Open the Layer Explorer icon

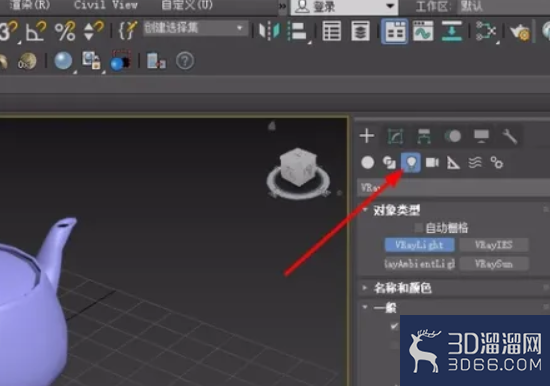[360, 31]
